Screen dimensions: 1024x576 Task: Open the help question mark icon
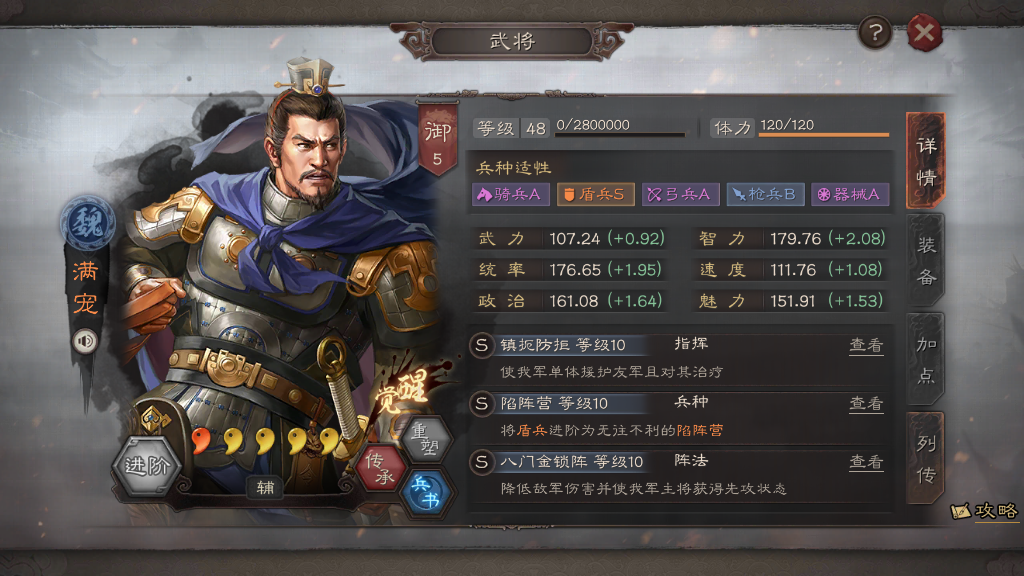pyautogui.click(x=875, y=32)
